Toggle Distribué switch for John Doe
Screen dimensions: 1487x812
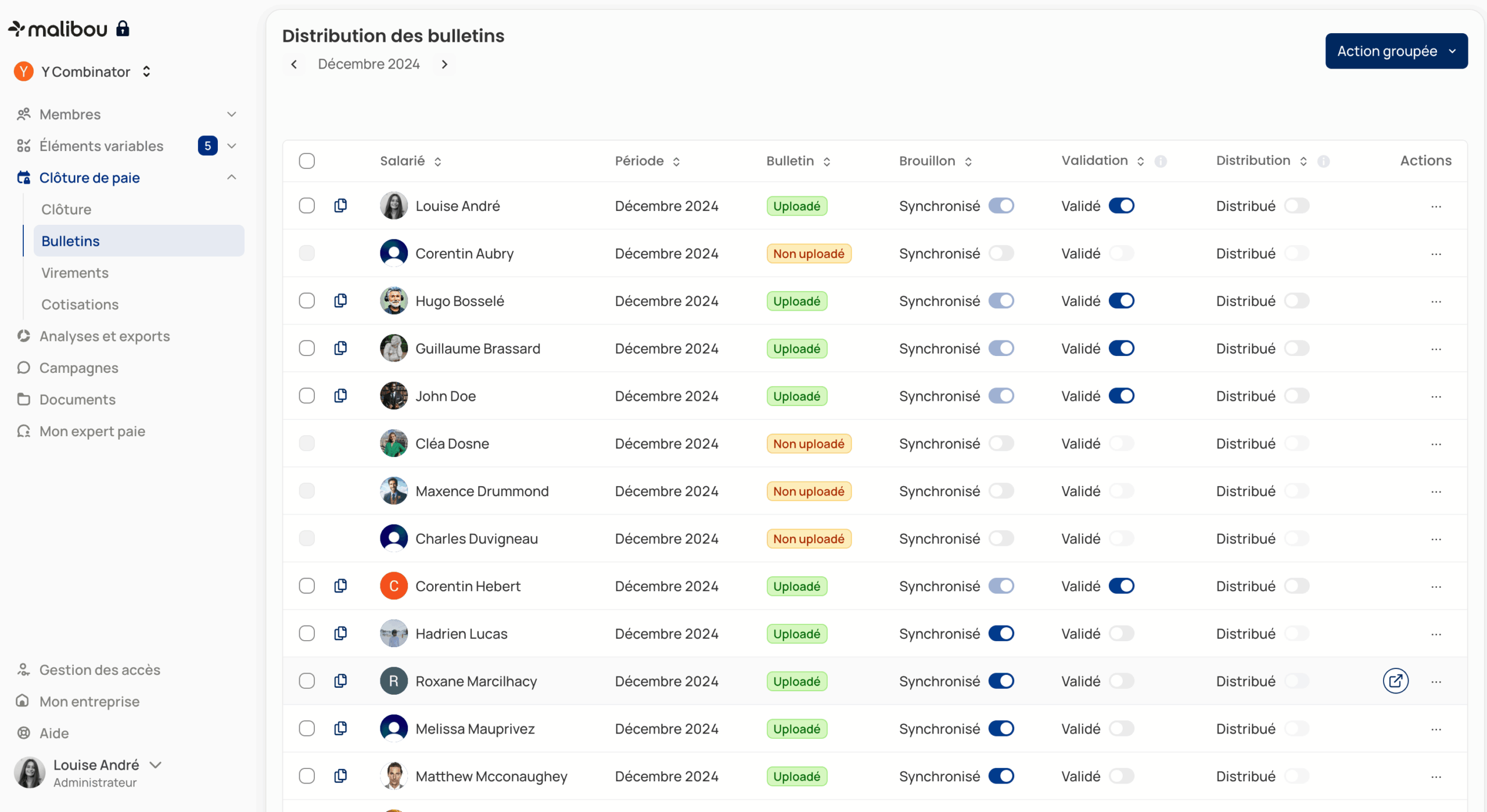pos(1296,396)
